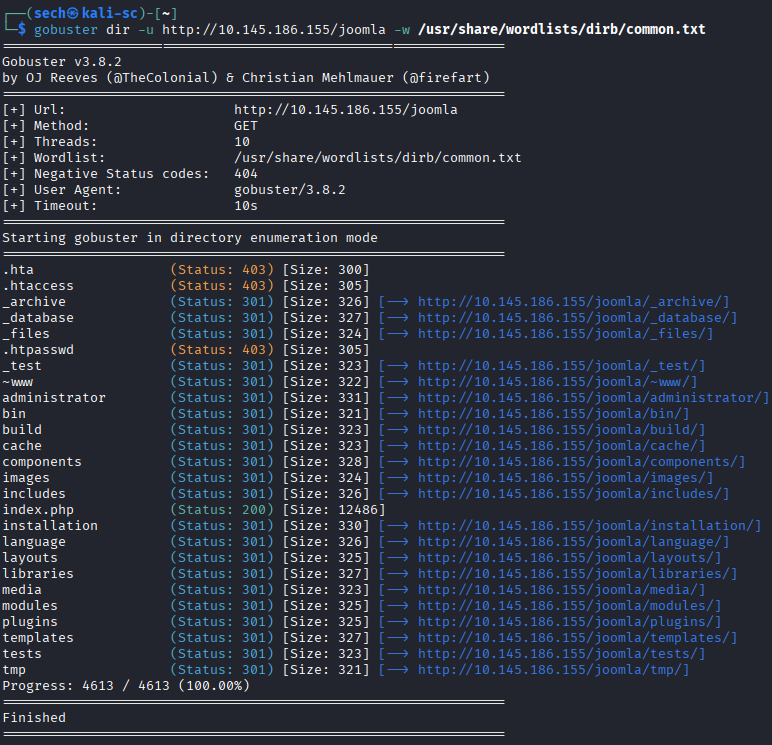The width and height of the screenshot is (772, 745).
Task: Click the 'Status: 200' text for index.php
Action: 222,510
